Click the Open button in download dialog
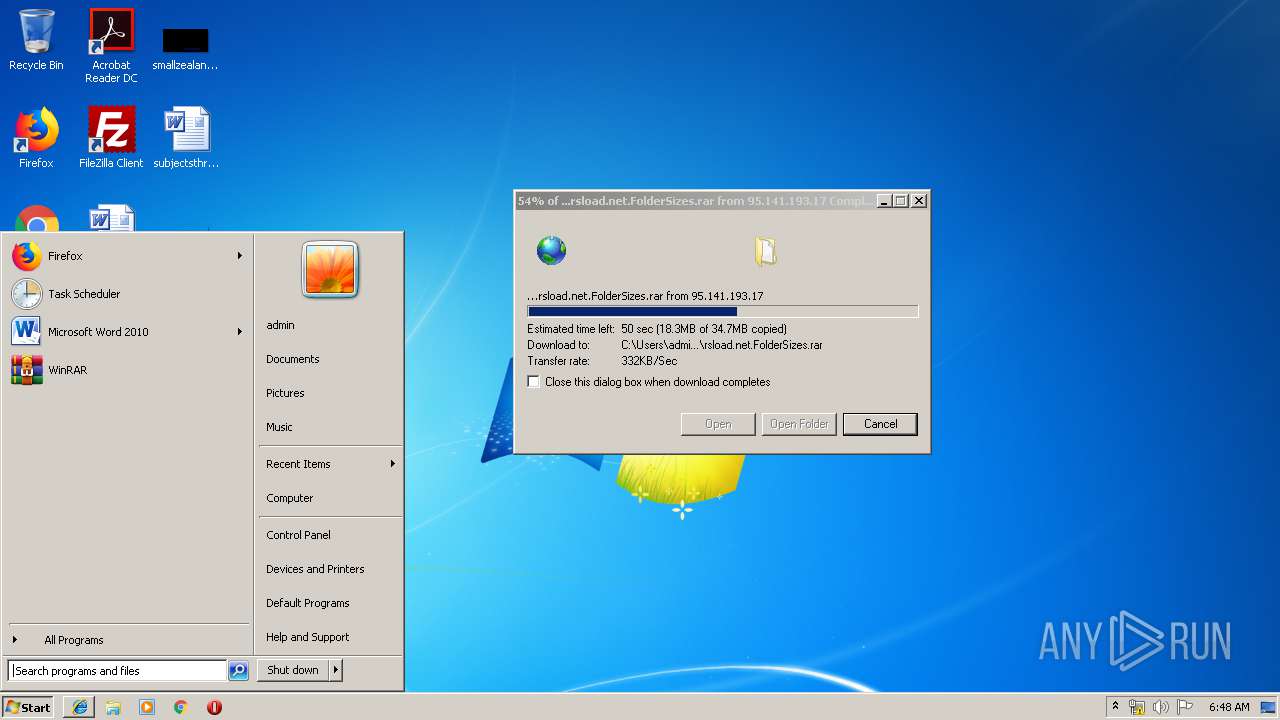1280x720 pixels. (x=718, y=424)
